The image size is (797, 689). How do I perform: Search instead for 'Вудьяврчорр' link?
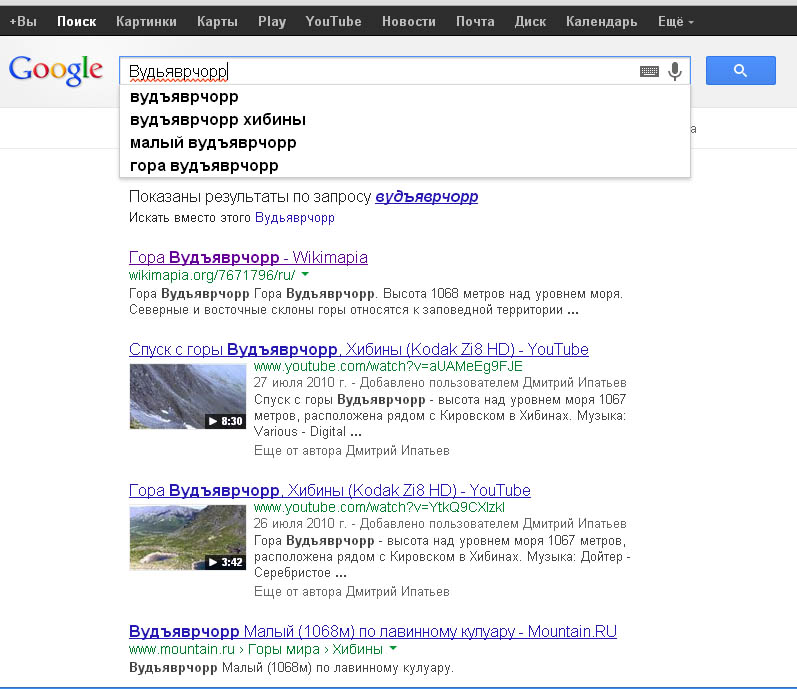(x=295, y=217)
